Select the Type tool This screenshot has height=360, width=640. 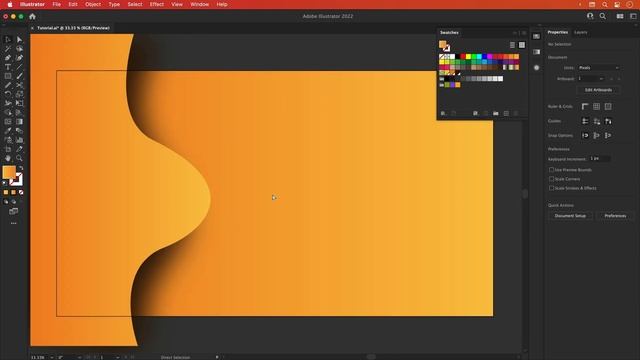[x=8, y=67]
